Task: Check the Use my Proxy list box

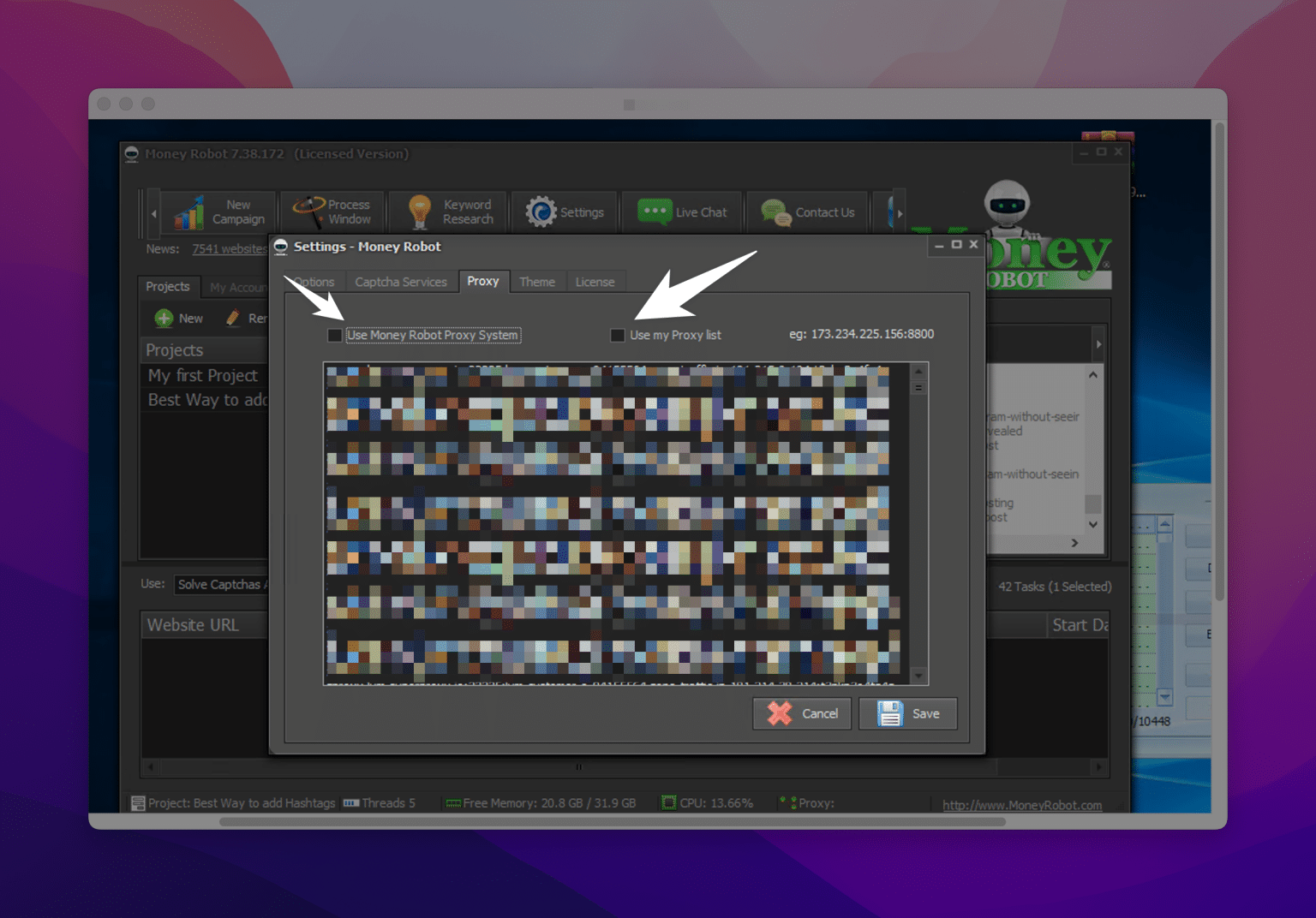Action: pos(617,335)
